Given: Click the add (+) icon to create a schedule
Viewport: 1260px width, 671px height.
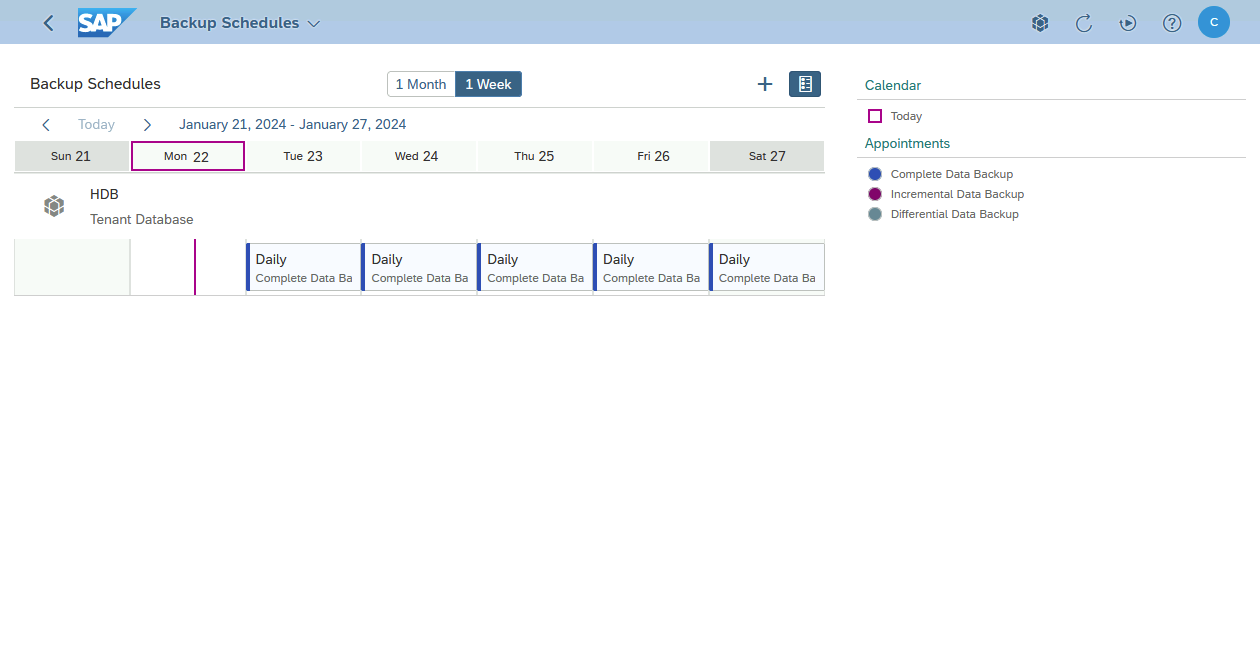Looking at the screenshot, I should pos(765,84).
